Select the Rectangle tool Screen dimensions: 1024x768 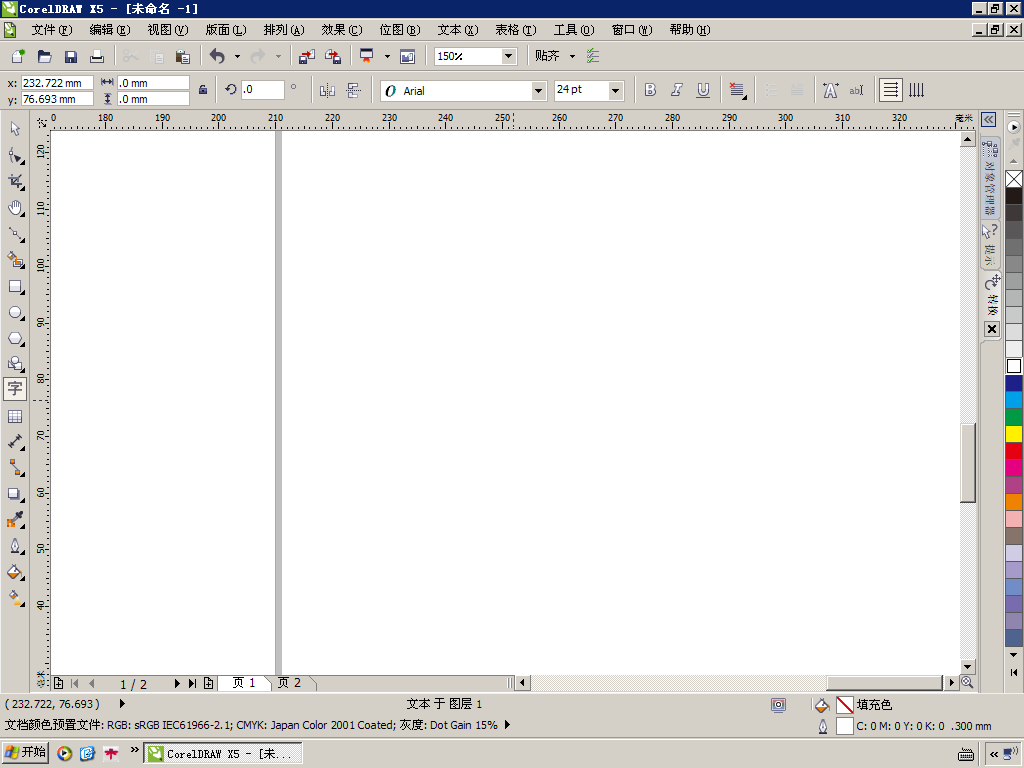click(x=15, y=286)
